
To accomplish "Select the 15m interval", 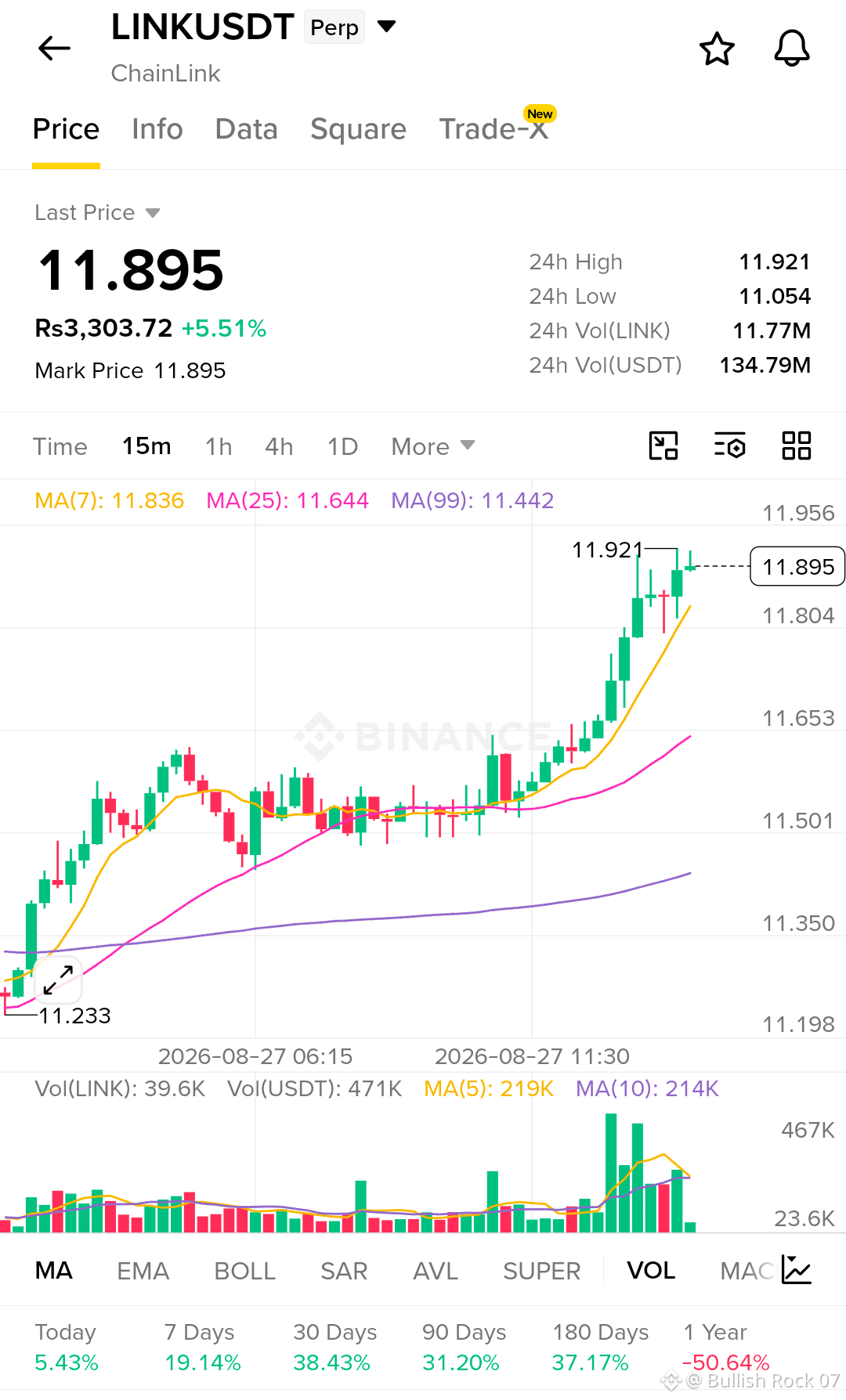I will pyautogui.click(x=146, y=446).
